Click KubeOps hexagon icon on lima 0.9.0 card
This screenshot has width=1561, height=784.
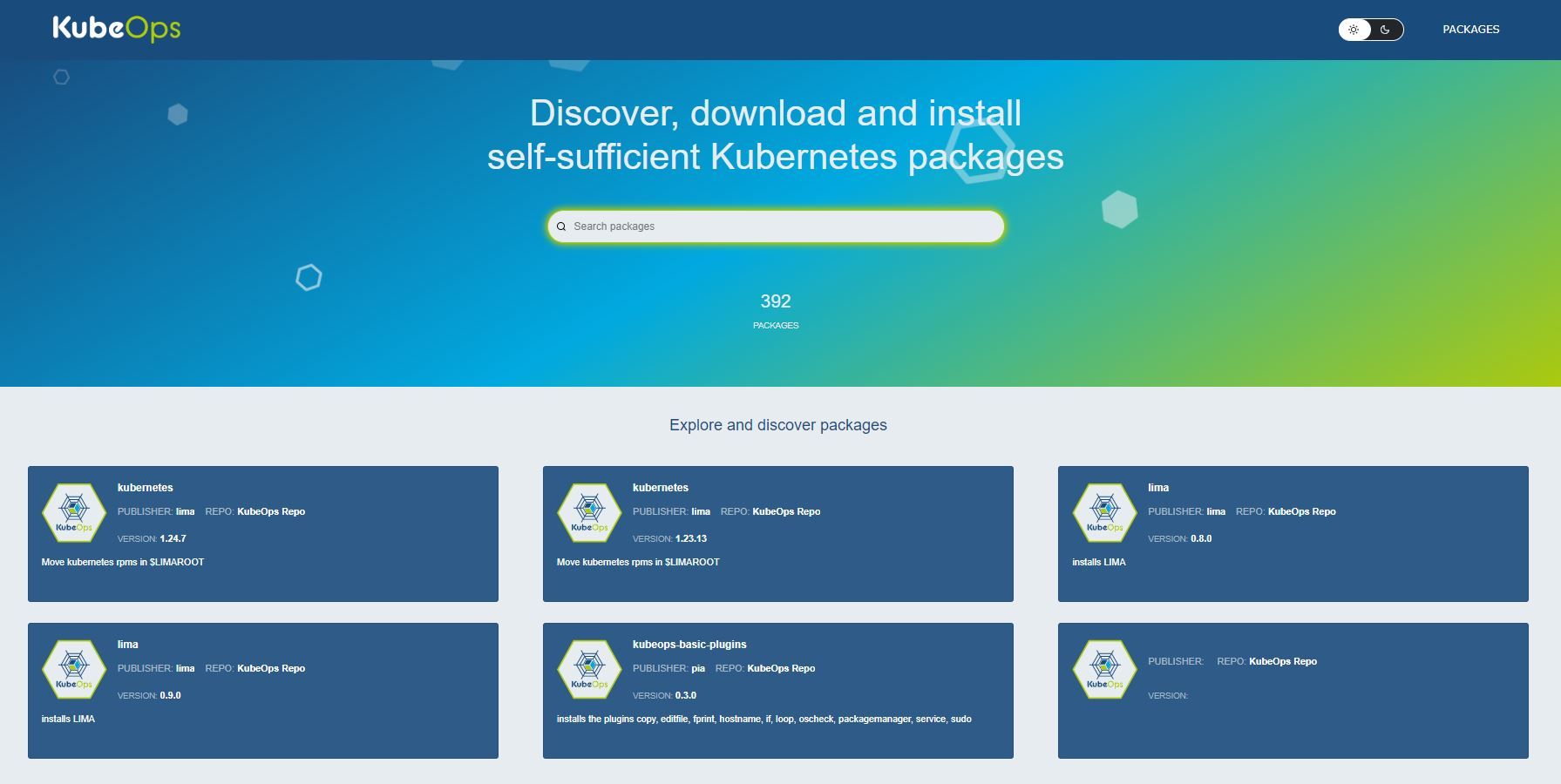[74, 670]
